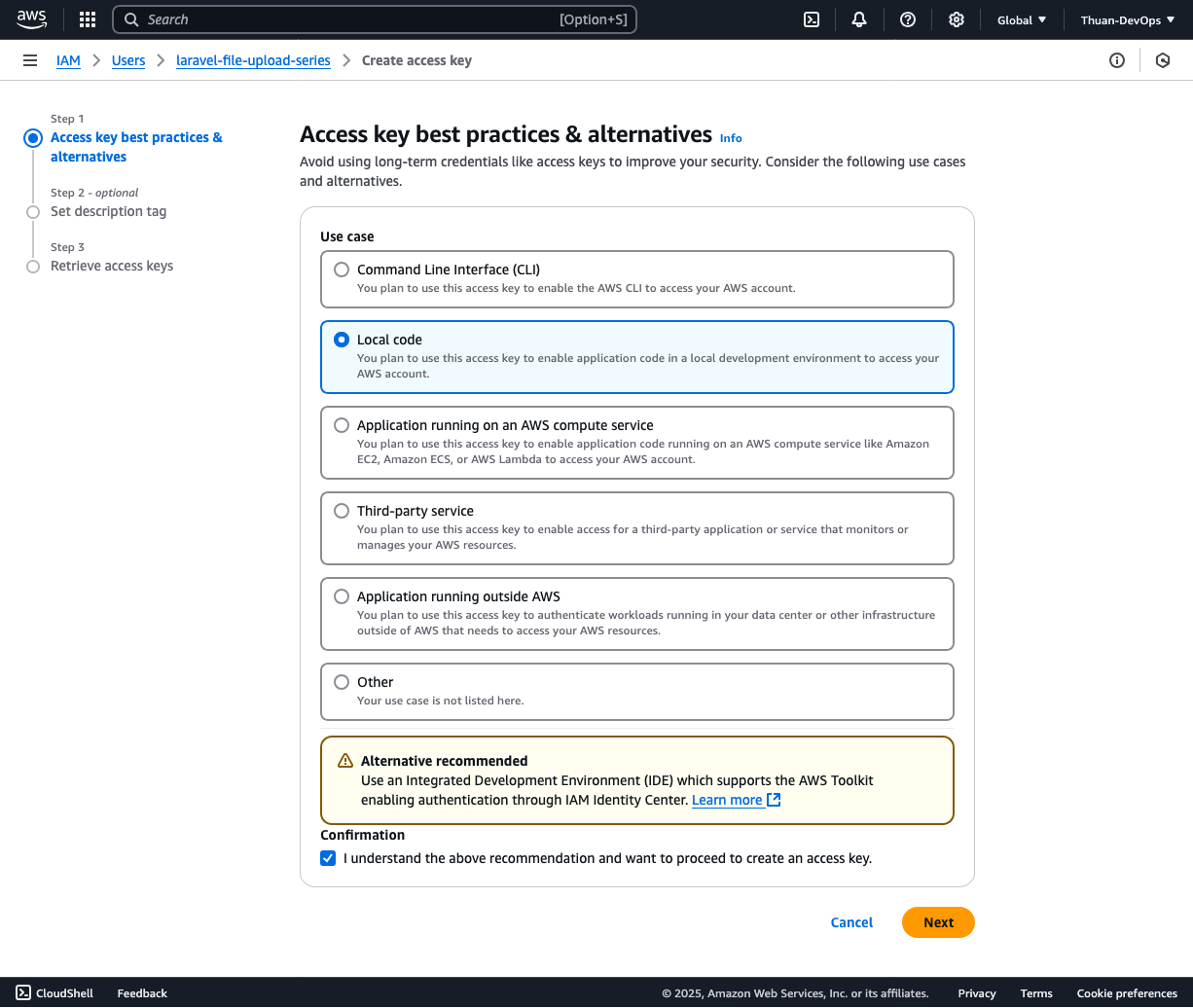The image size is (1193, 1008).
Task: Toggle the hamburger side navigation menu
Action: click(x=30, y=60)
